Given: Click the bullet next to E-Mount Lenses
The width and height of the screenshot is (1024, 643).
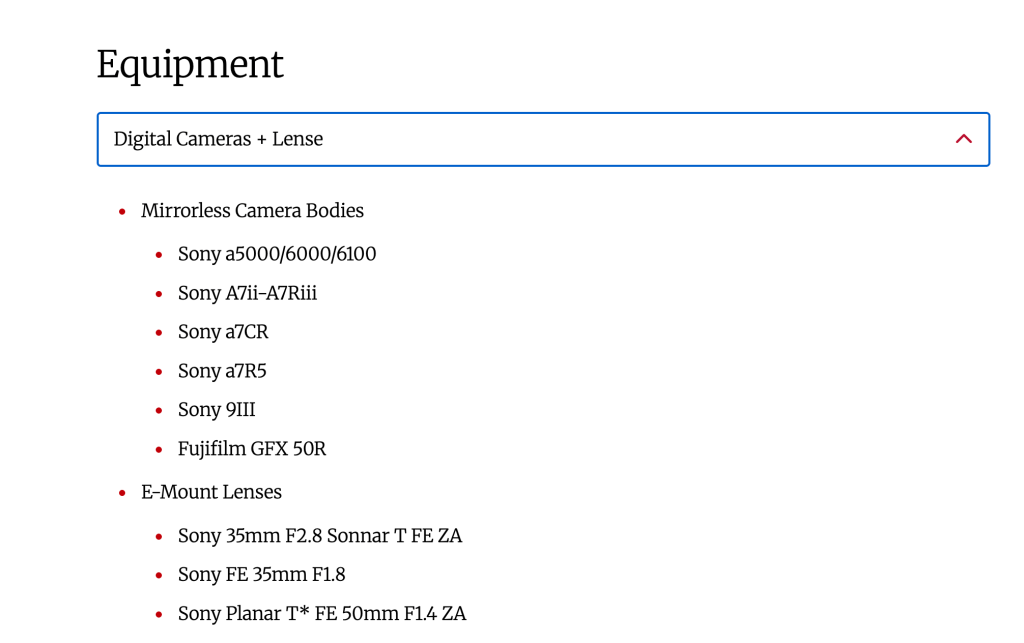Looking at the screenshot, I should [121, 492].
